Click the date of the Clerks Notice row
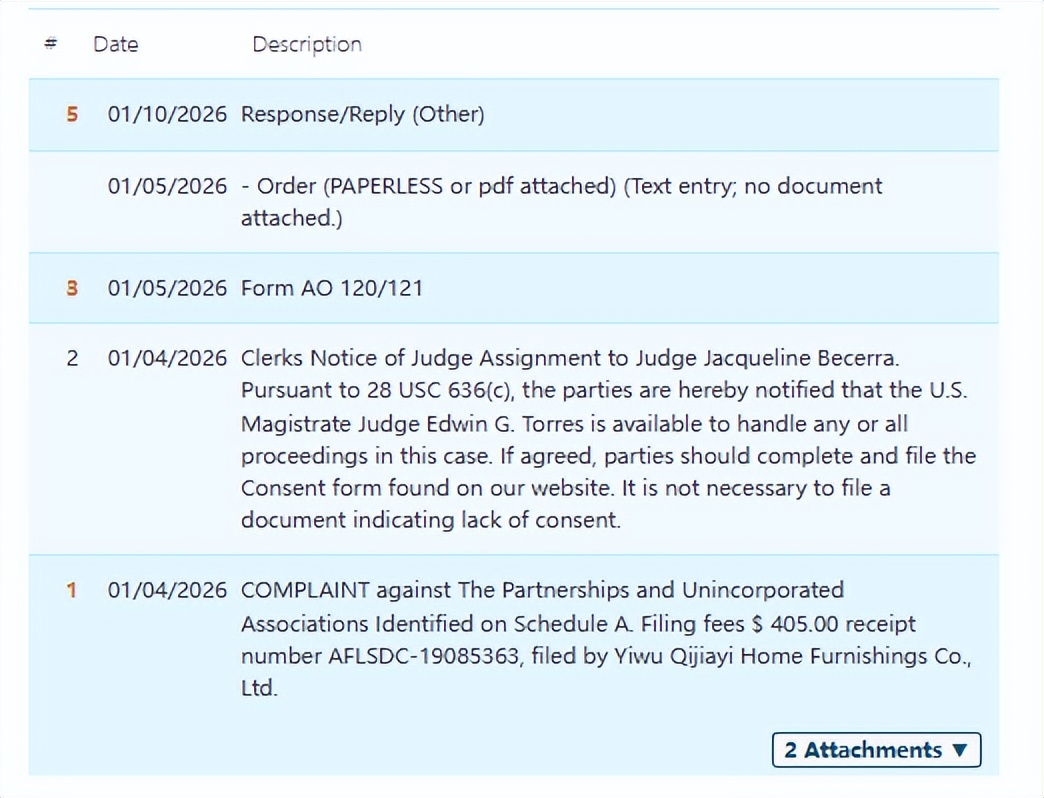The width and height of the screenshot is (1044, 798). pos(167,358)
